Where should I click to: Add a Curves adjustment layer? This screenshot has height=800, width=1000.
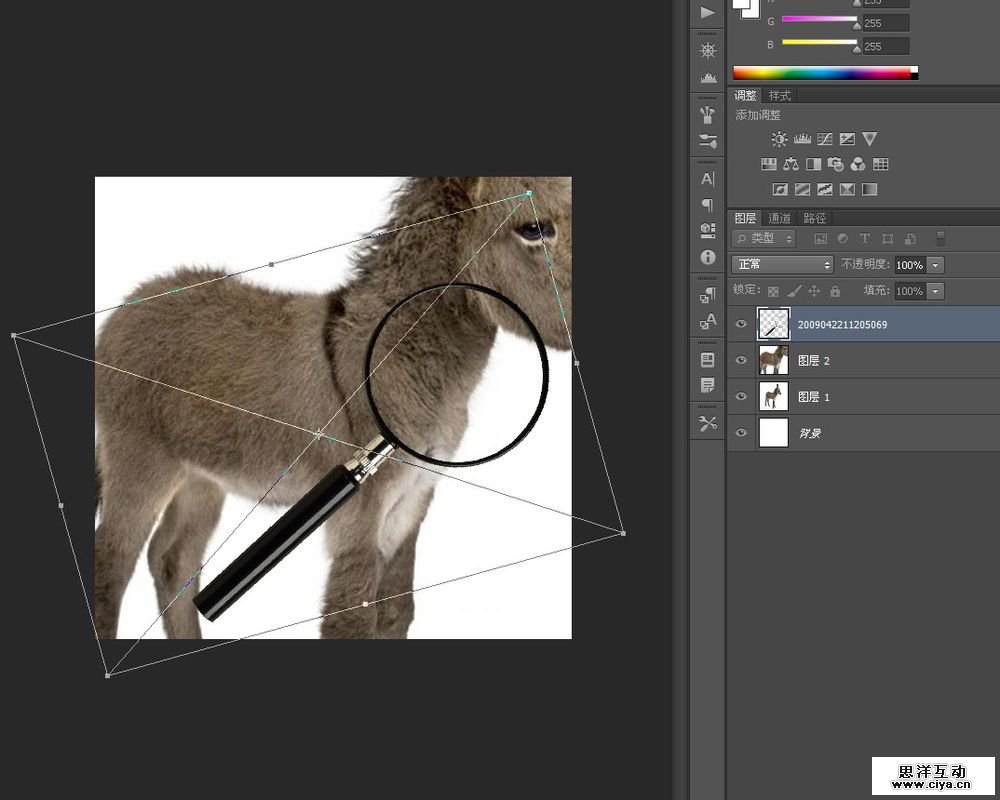(825, 140)
